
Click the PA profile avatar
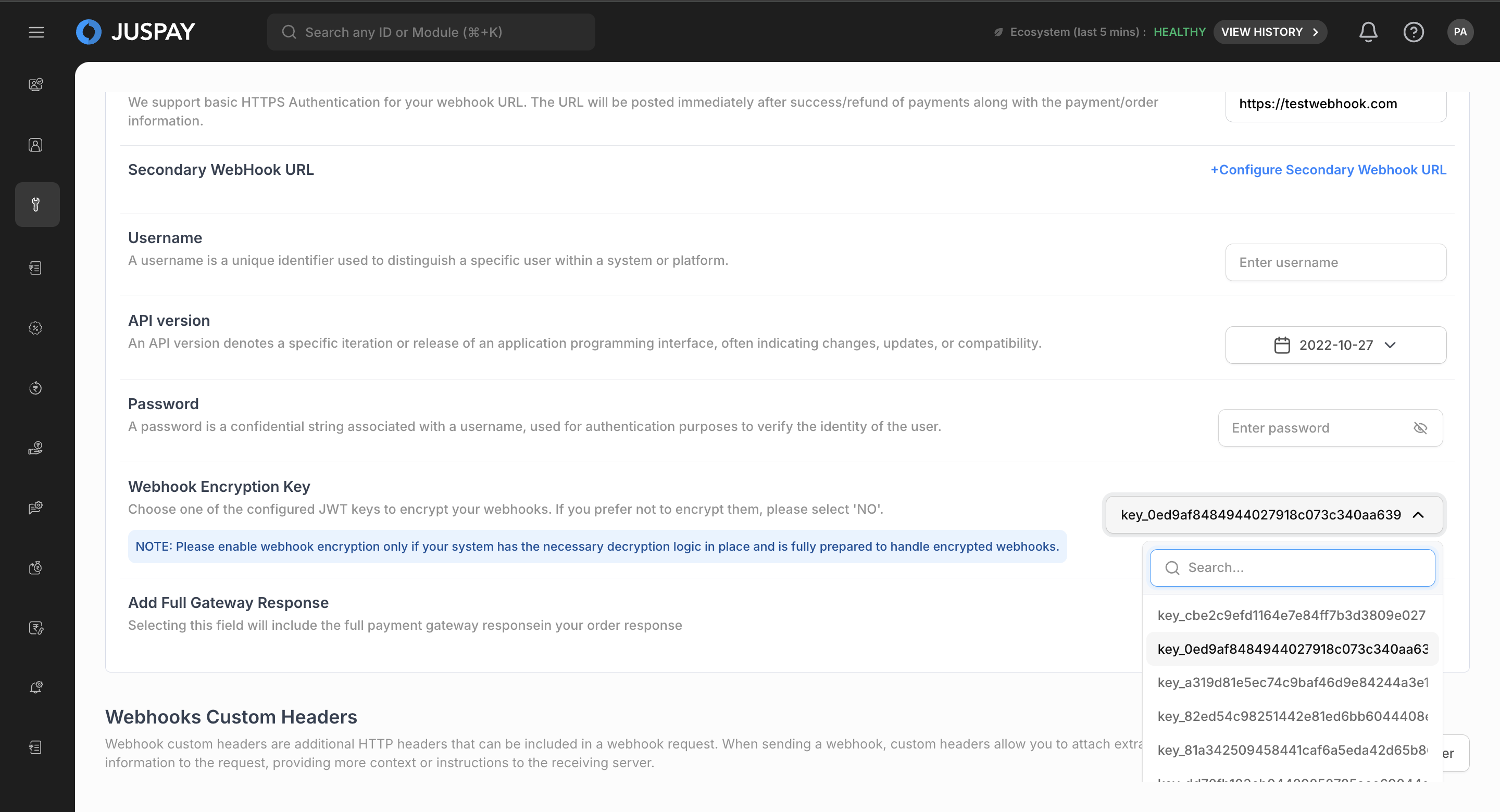pyautogui.click(x=1460, y=32)
